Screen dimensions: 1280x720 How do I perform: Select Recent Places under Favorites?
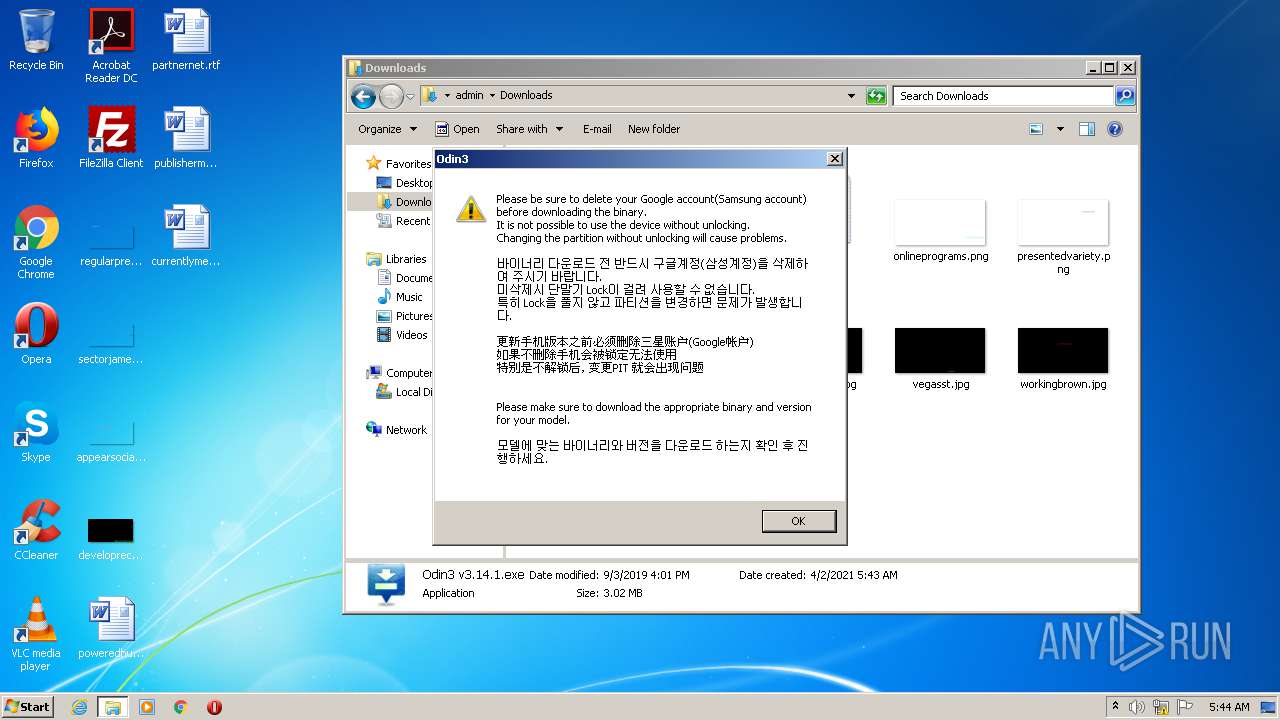coord(404,221)
